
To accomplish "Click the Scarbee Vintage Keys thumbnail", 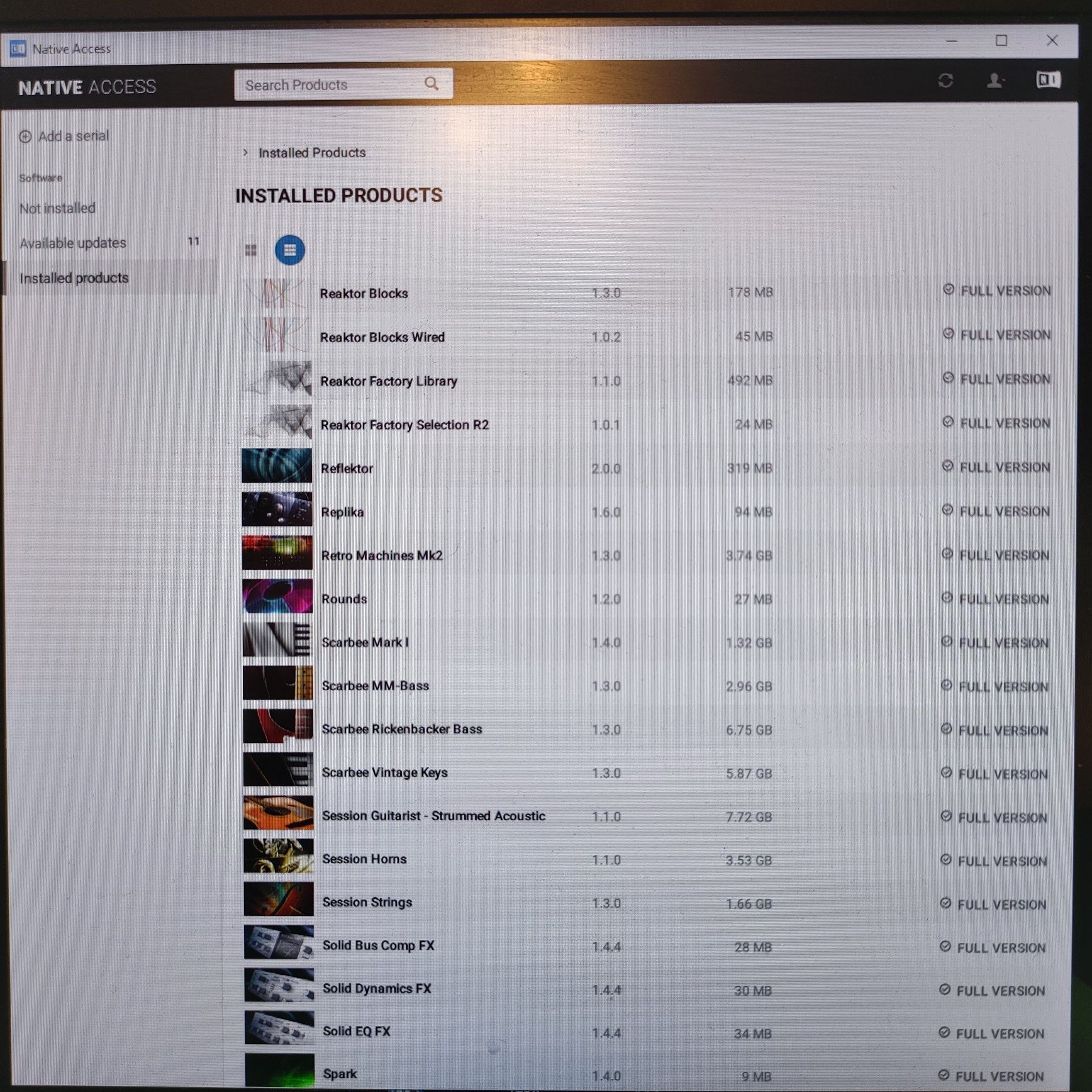I will [x=278, y=769].
